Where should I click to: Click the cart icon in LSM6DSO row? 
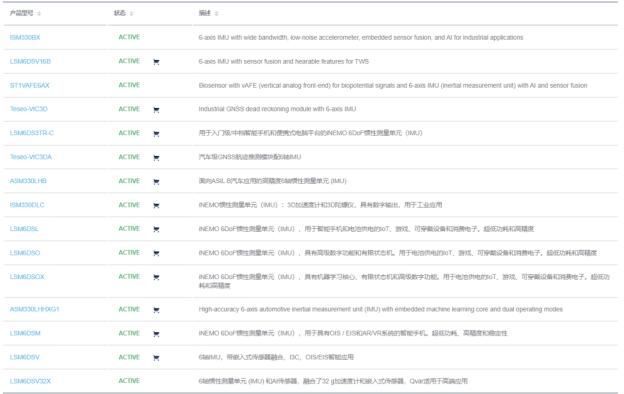156,253
